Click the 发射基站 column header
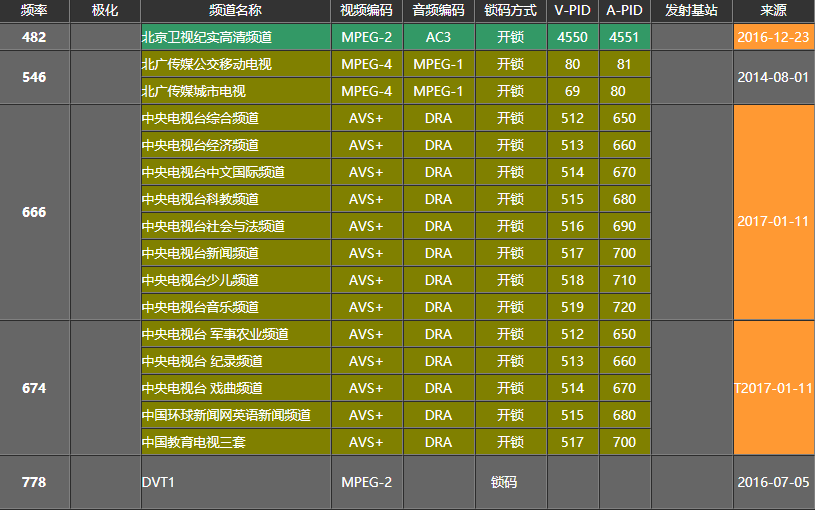 click(691, 10)
